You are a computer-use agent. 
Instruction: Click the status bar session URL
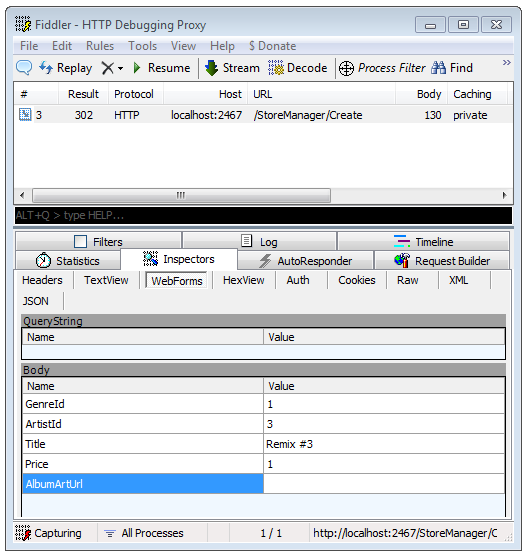(405, 533)
